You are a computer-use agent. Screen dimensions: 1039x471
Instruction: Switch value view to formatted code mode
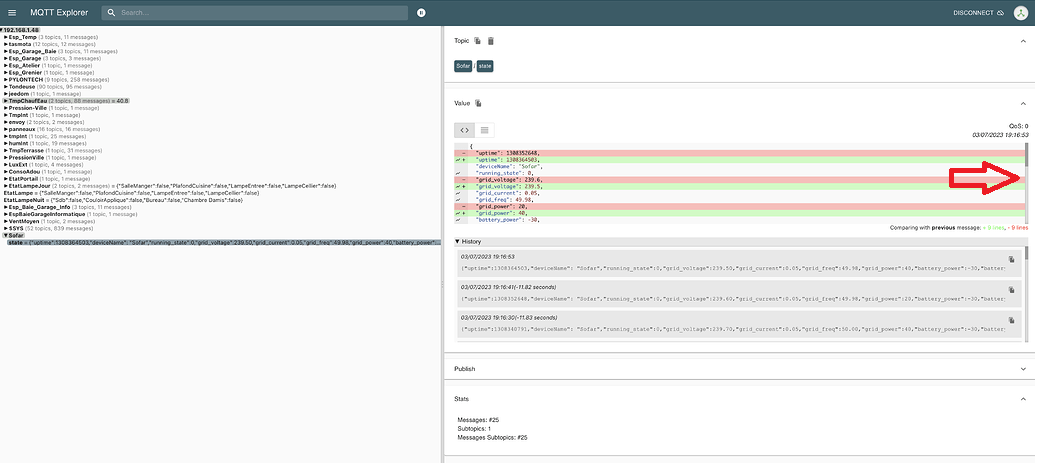click(465, 130)
